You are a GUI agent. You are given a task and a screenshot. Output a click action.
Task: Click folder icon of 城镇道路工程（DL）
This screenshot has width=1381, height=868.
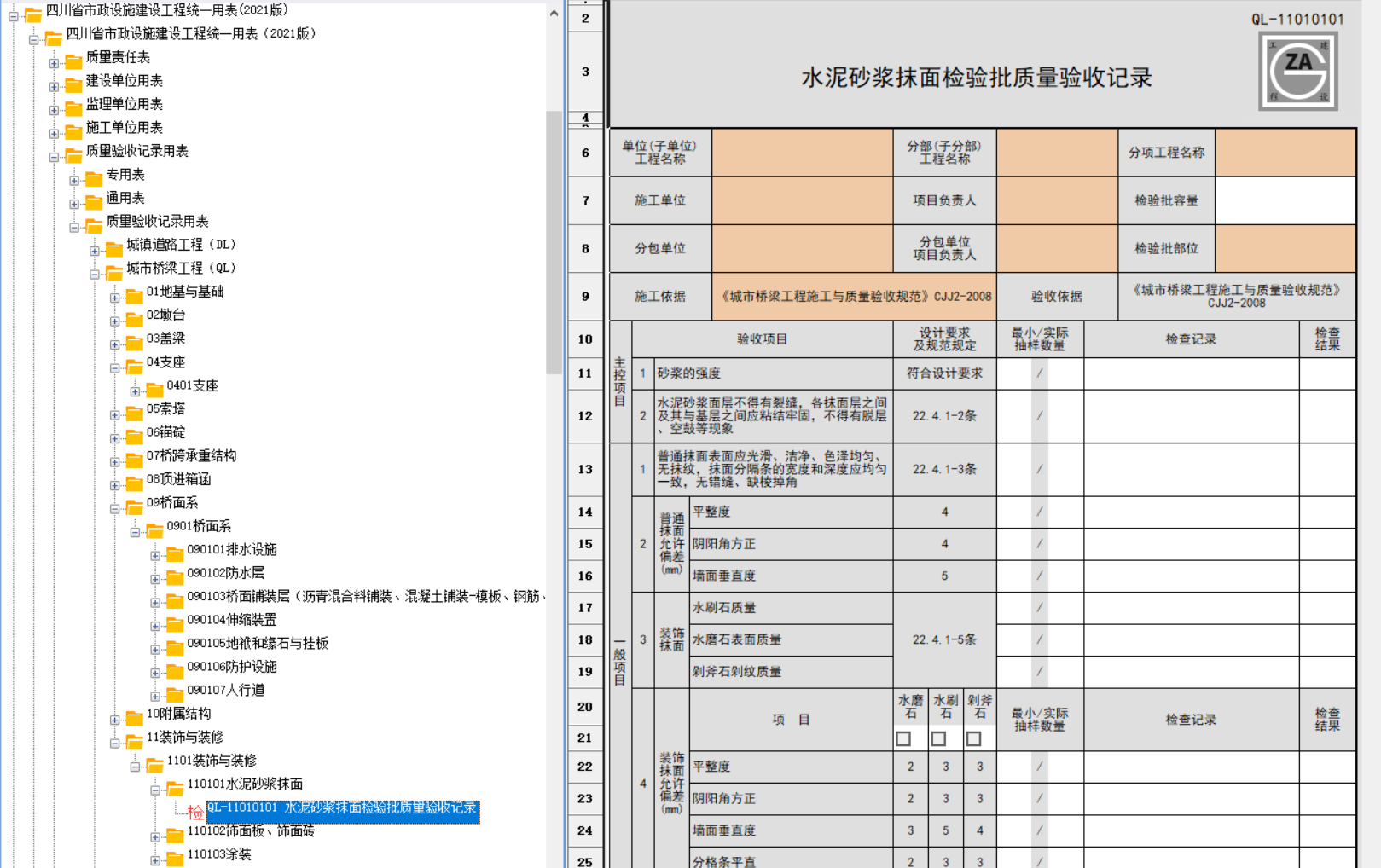pyautogui.click(x=114, y=248)
